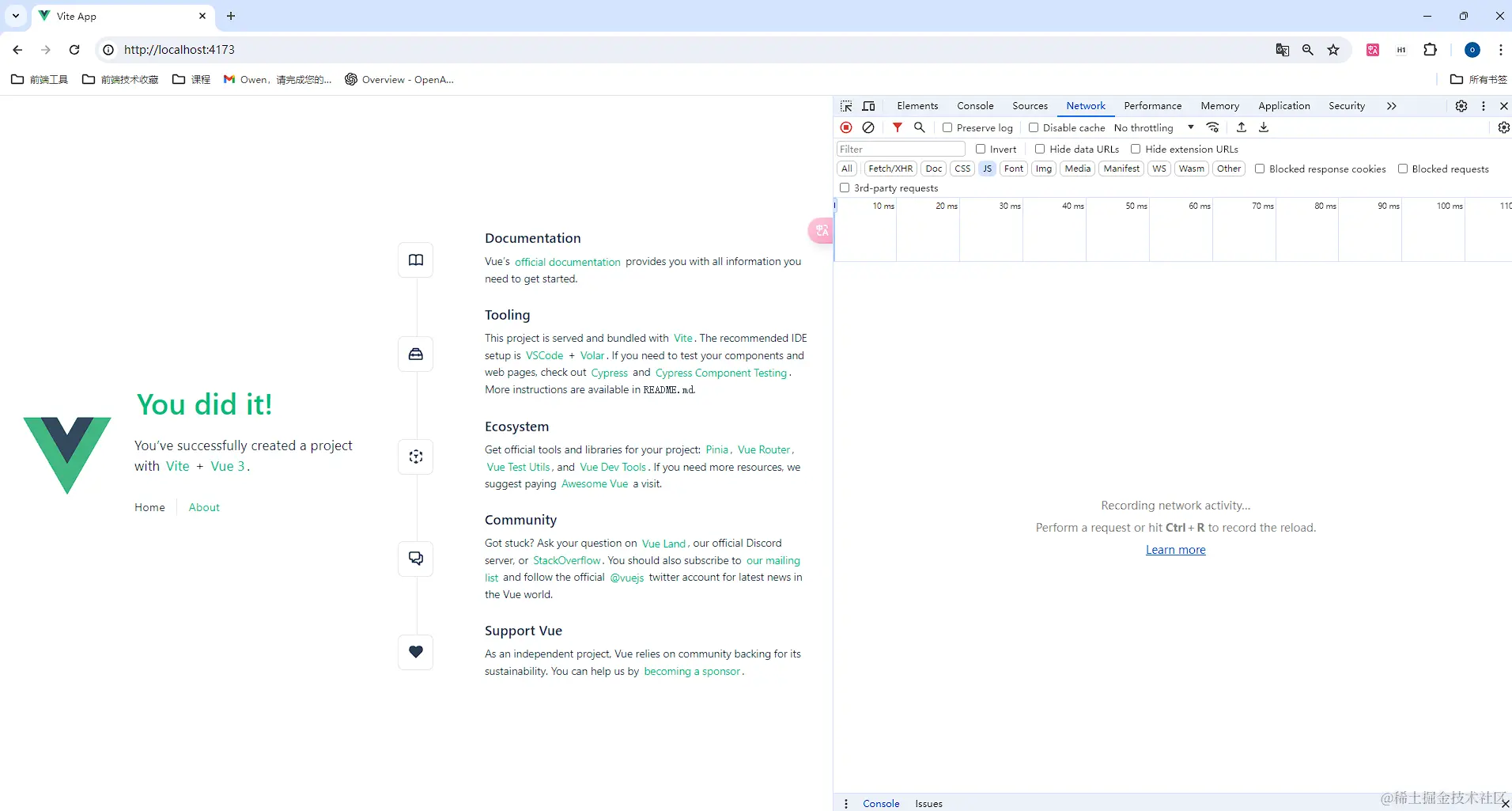Open the Chrome three-dot menu
Image resolution: width=1512 pixels, height=811 pixels.
[x=1500, y=50]
